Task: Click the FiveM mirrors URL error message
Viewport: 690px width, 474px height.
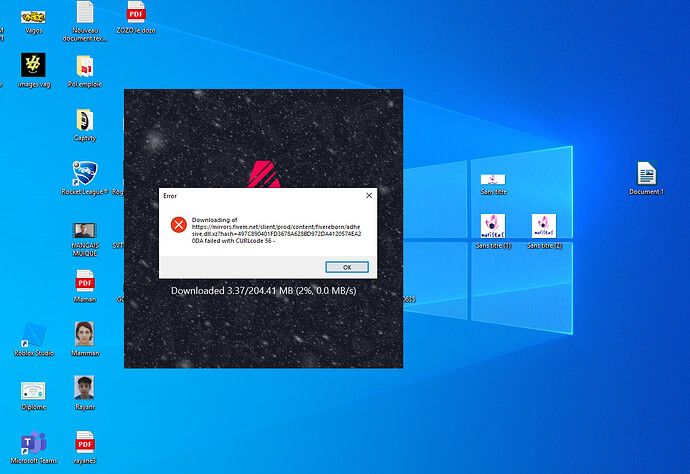Action: 276,230
